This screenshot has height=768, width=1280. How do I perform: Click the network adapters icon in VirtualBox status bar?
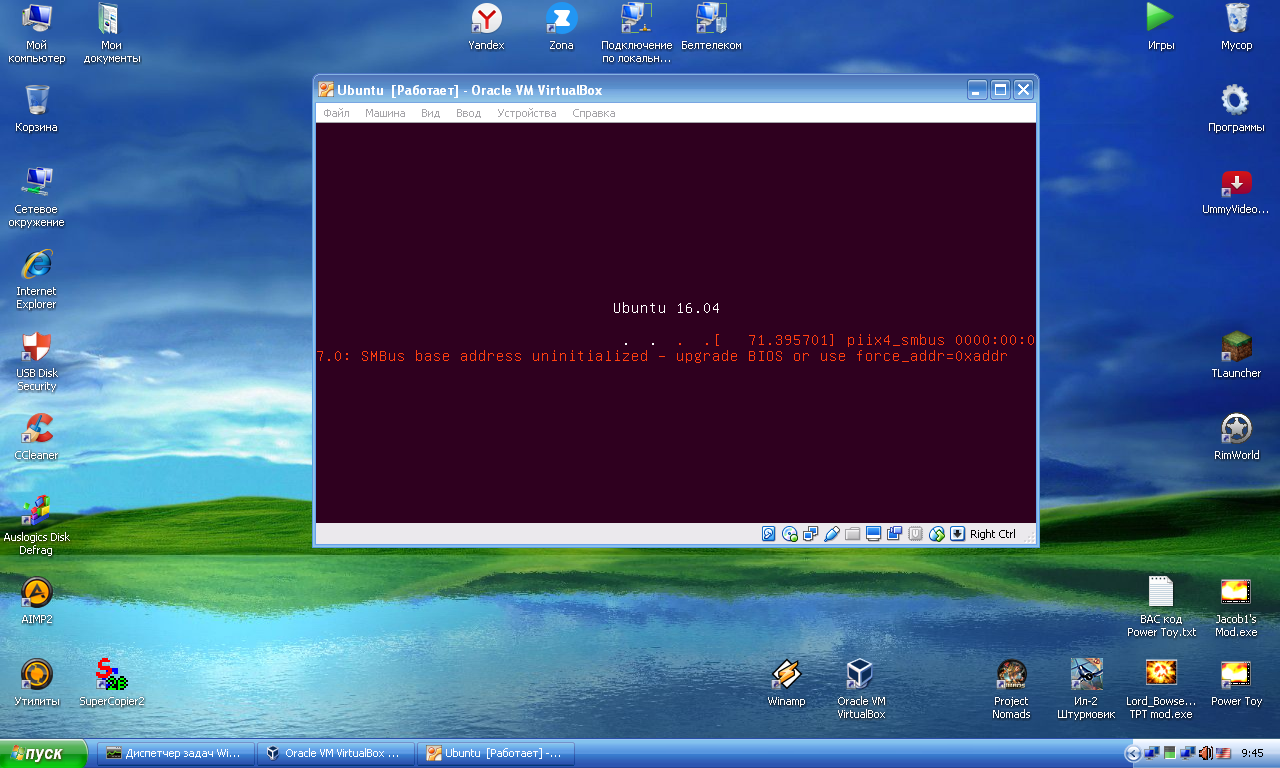click(811, 534)
